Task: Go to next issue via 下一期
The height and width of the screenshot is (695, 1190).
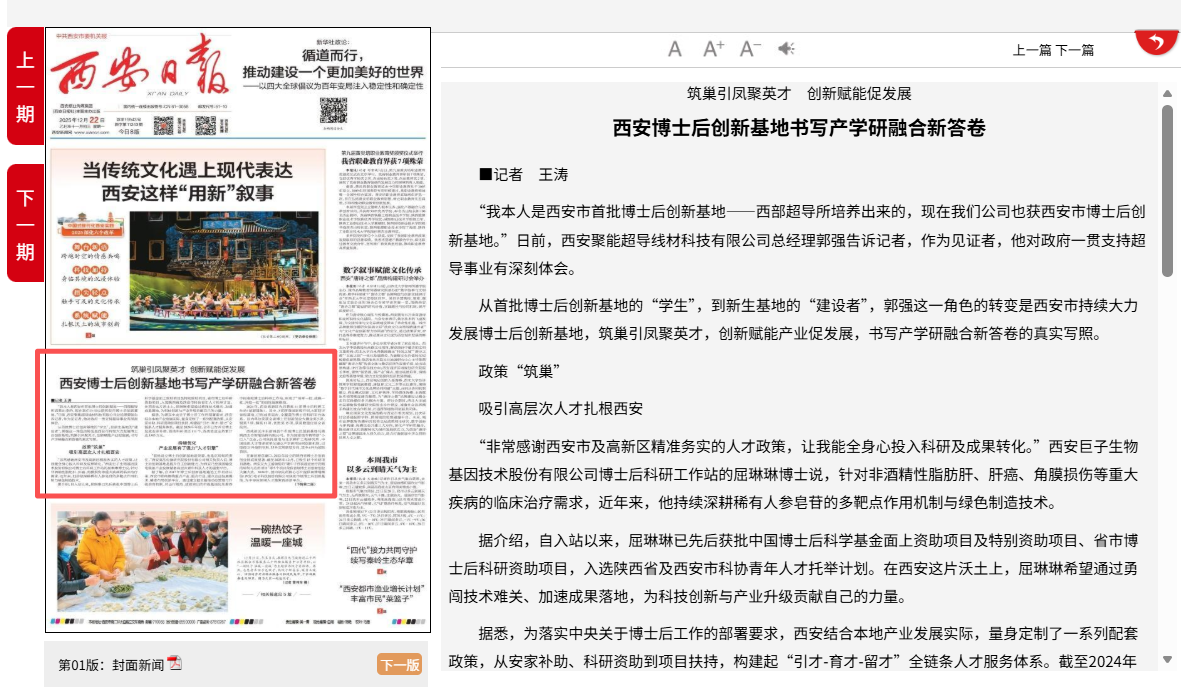Action: 24,223
